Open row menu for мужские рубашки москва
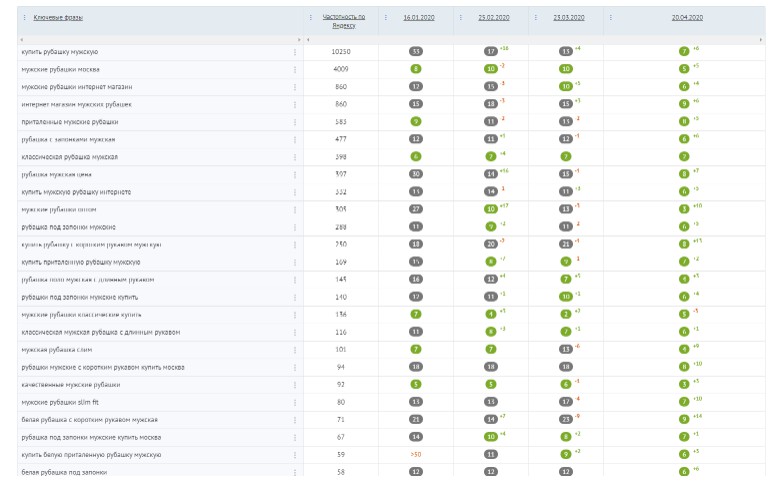Image resolution: width=775 pixels, height=498 pixels. 295,69
